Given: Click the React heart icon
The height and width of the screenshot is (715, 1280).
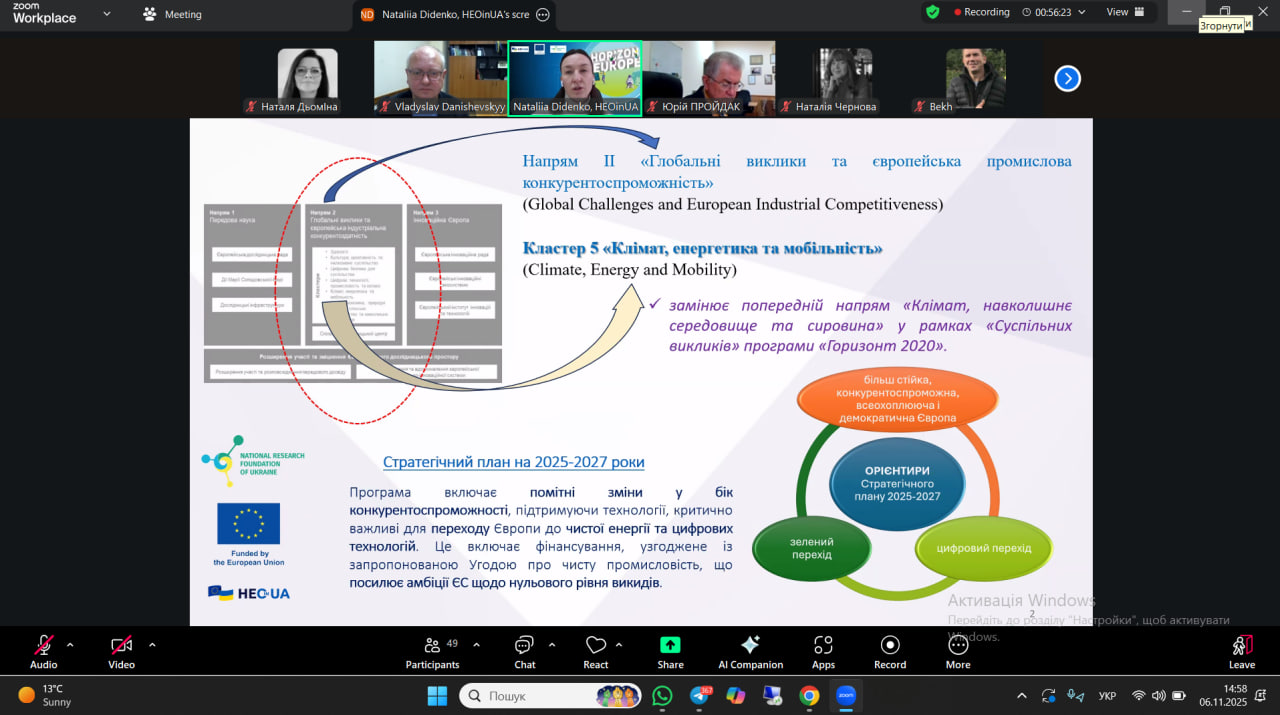Looking at the screenshot, I should (596, 652).
